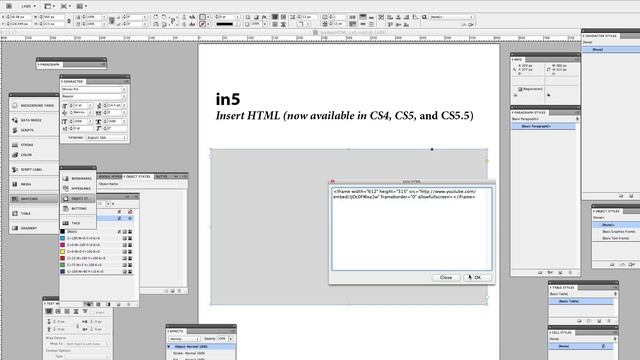Open the Buttons panel

tap(78, 208)
